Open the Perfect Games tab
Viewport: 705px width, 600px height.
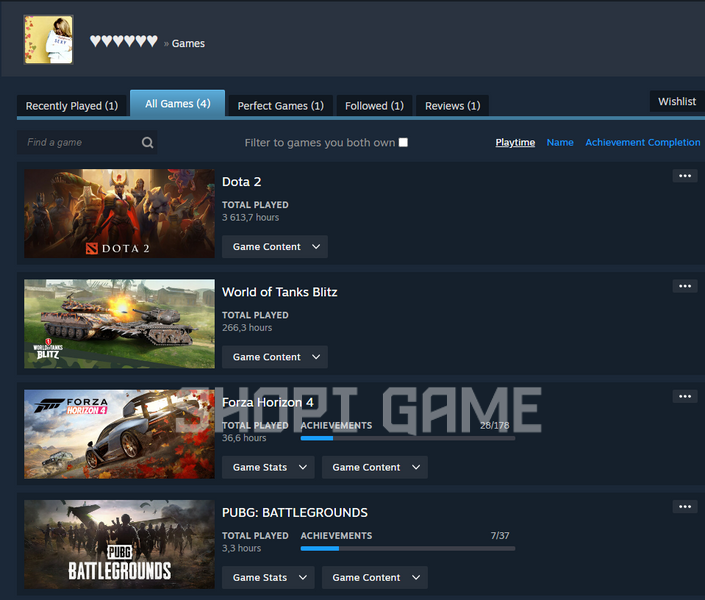281,106
